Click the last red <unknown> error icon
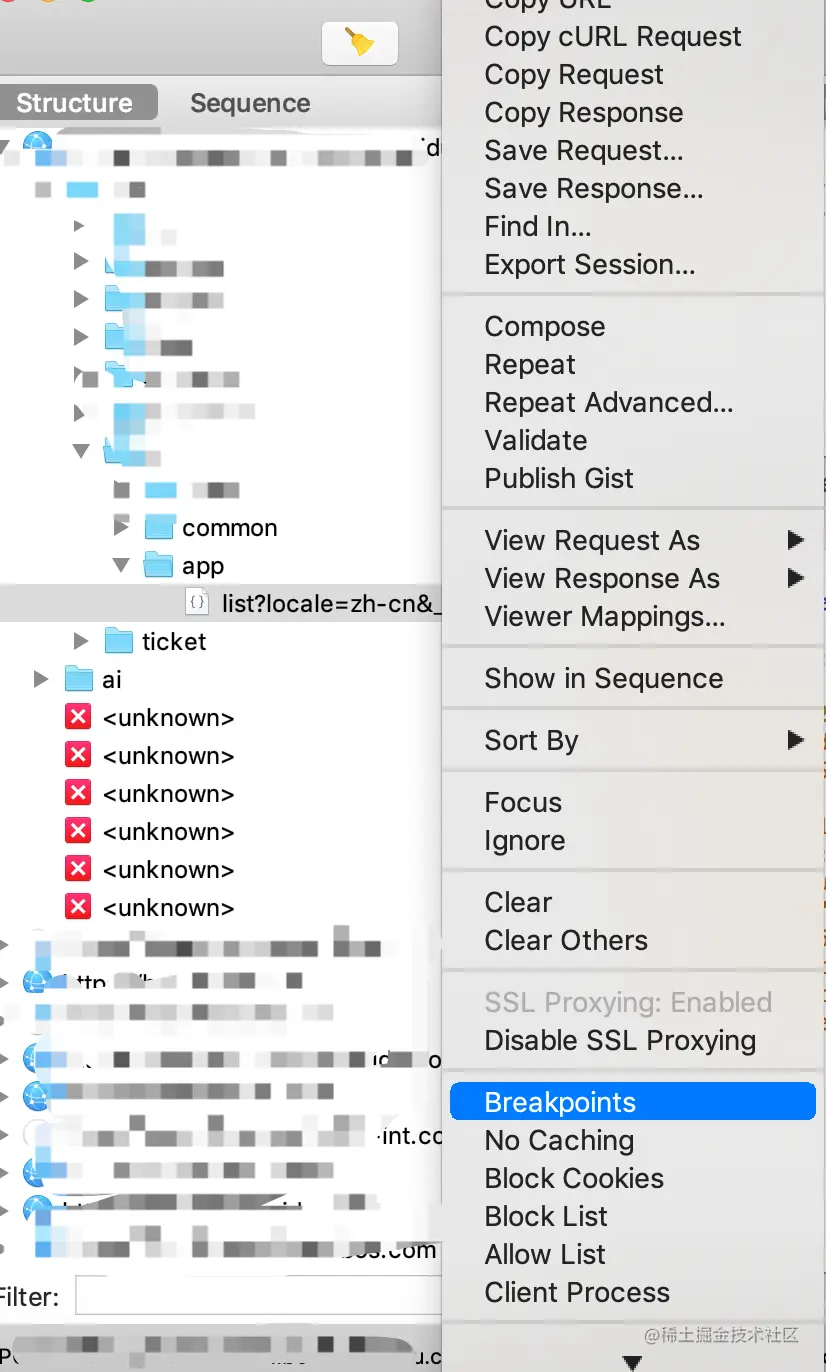826x1372 pixels. click(77, 907)
